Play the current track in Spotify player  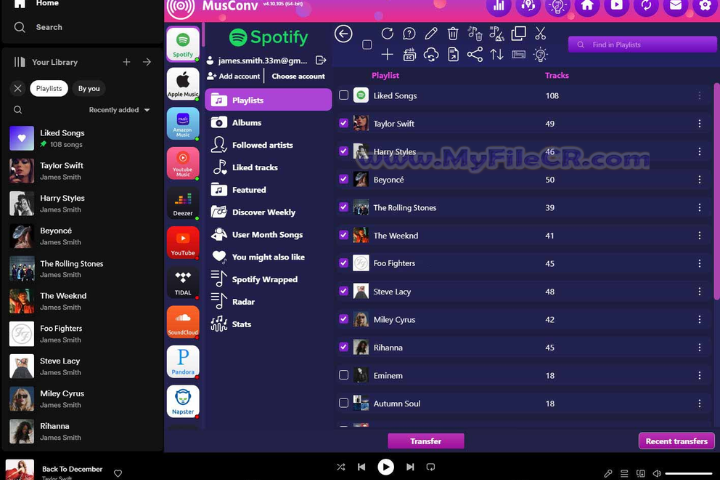[x=385, y=467]
